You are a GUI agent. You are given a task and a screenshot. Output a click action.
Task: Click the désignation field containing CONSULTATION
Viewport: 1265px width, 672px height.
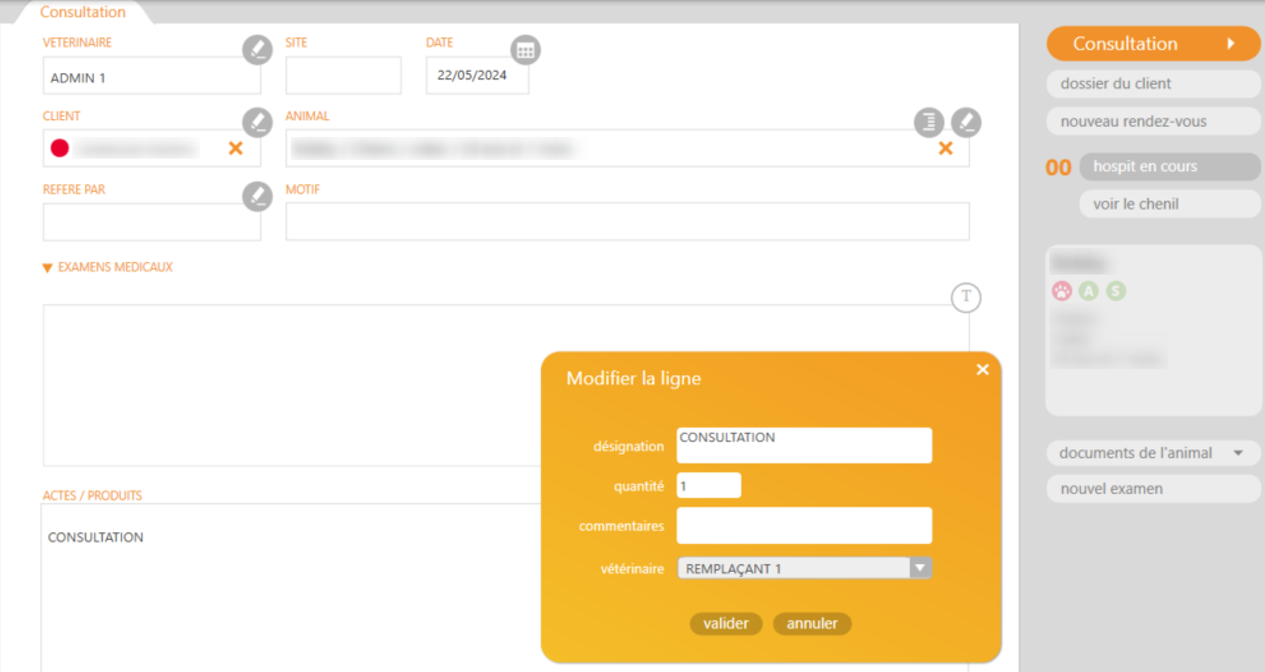(804, 445)
